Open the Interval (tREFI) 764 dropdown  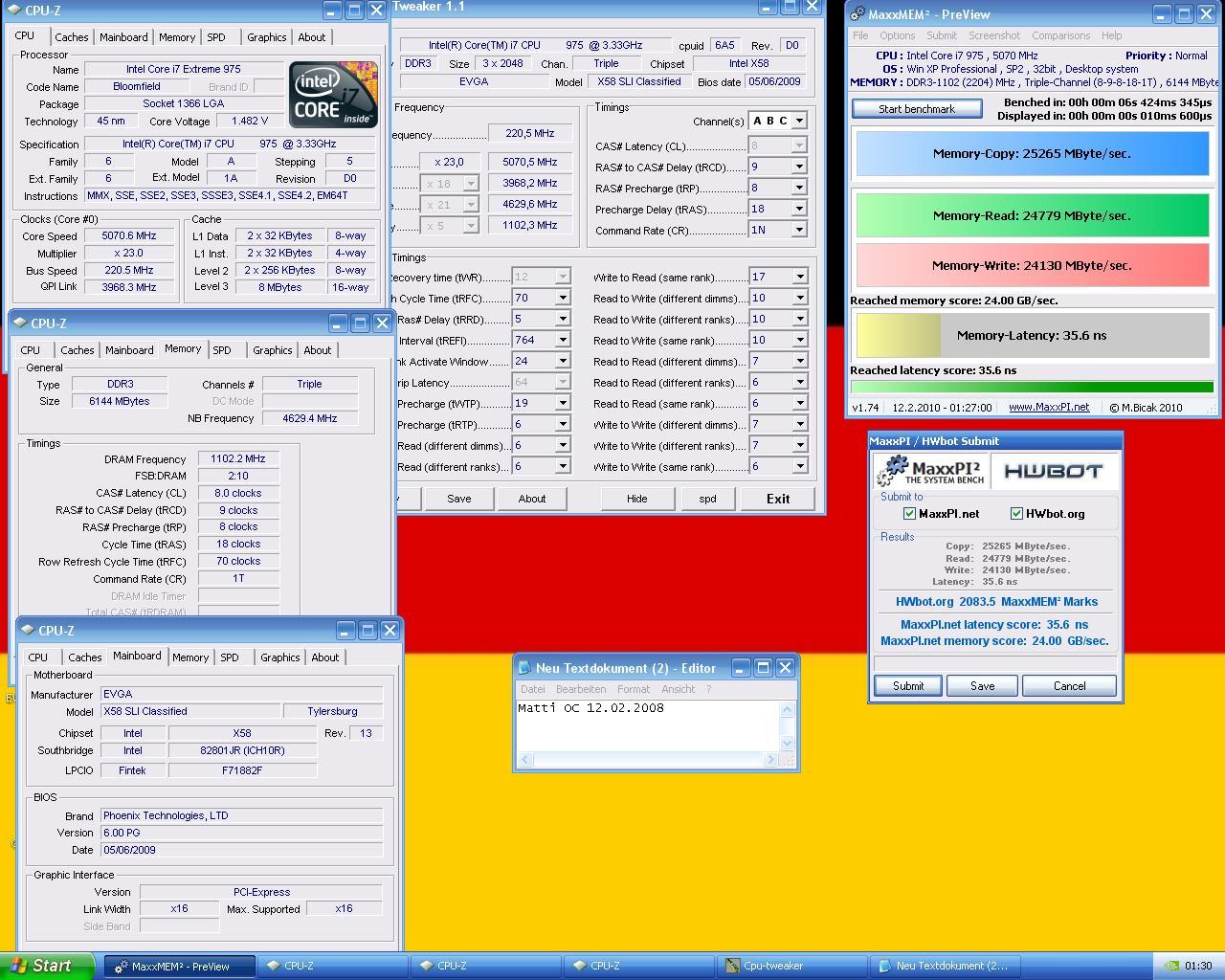pos(563,340)
